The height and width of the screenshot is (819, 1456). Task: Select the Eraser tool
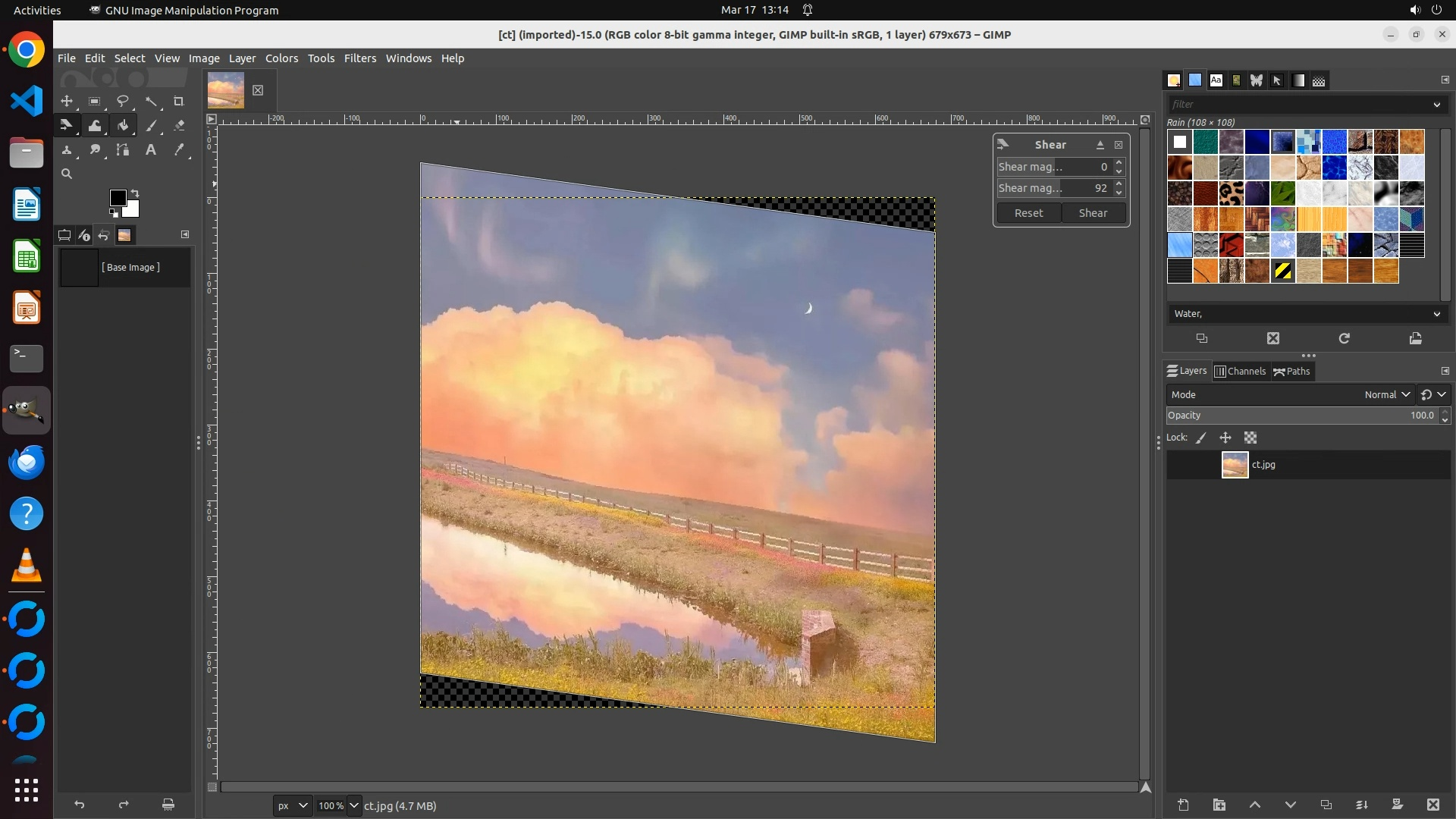[x=179, y=125]
